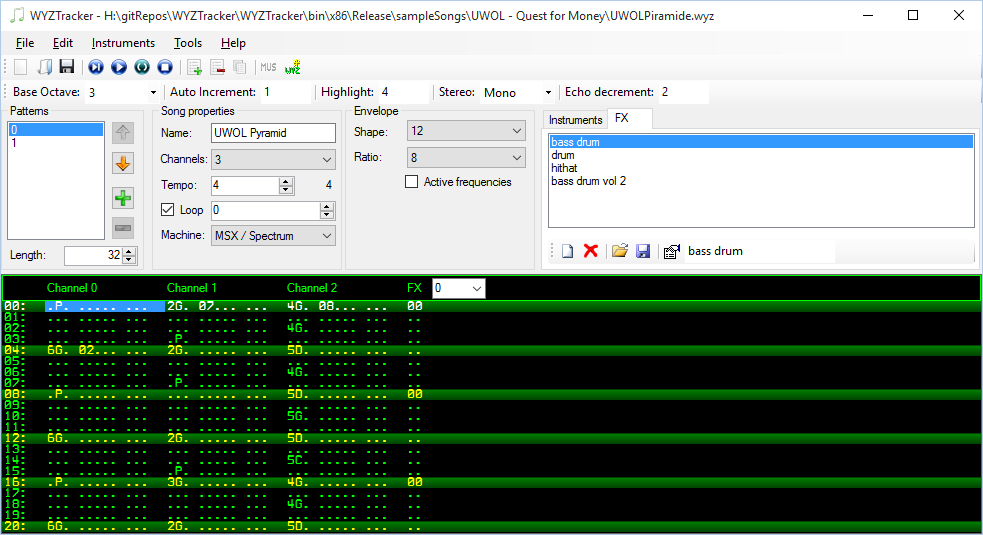Switch to the Instruments tab
The width and height of the screenshot is (983, 535).
click(x=575, y=120)
